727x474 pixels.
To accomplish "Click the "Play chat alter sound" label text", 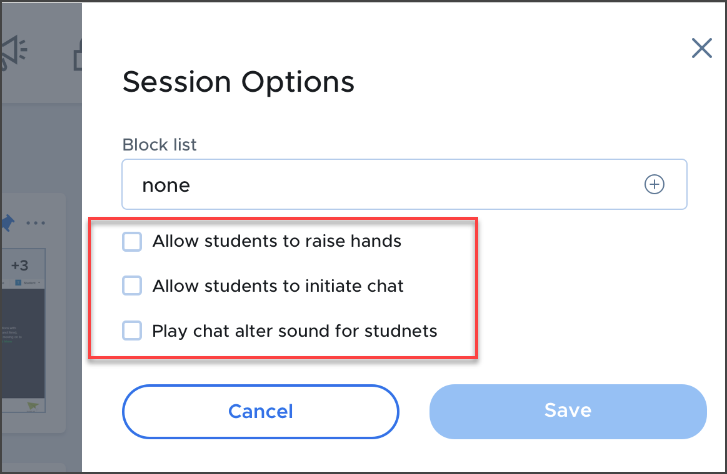I will [x=295, y=331].
